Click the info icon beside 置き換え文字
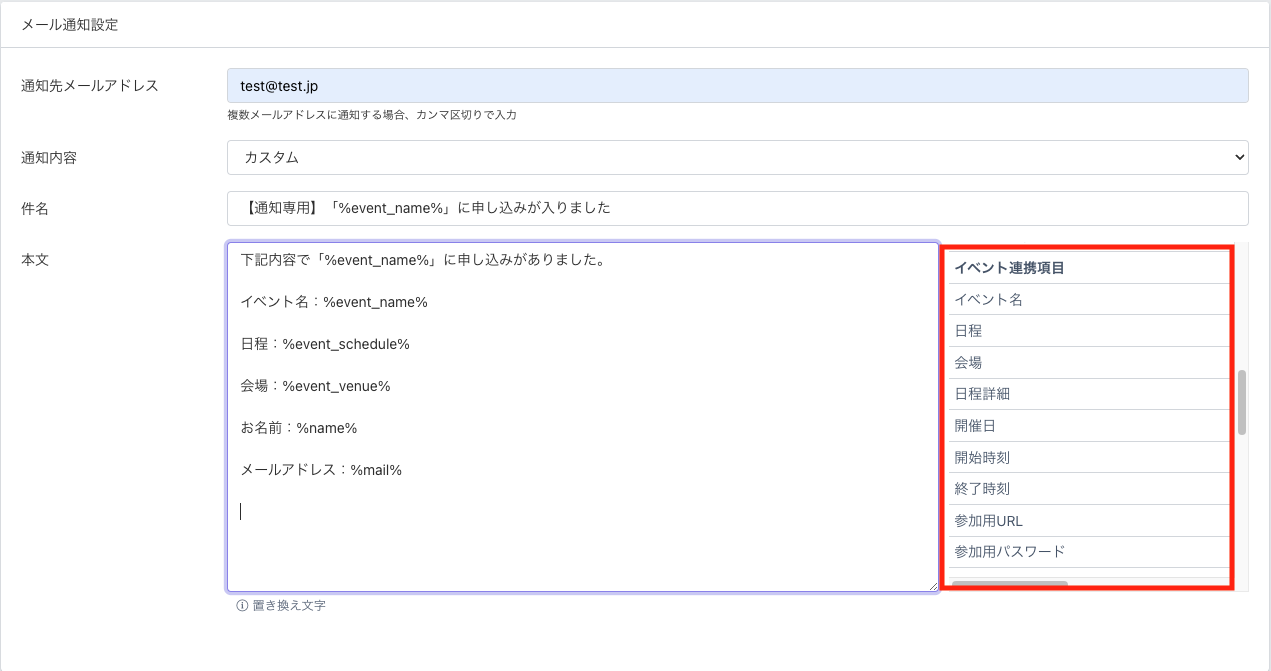 pyautogui.click(x=241, y=605)
